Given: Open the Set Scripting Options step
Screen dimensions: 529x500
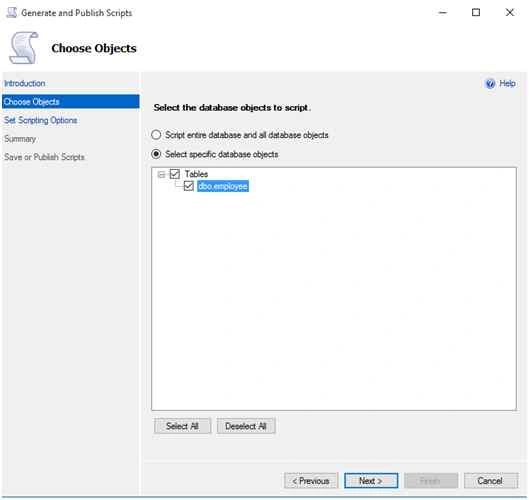Looking at the screenshot, I should (40, 120).
